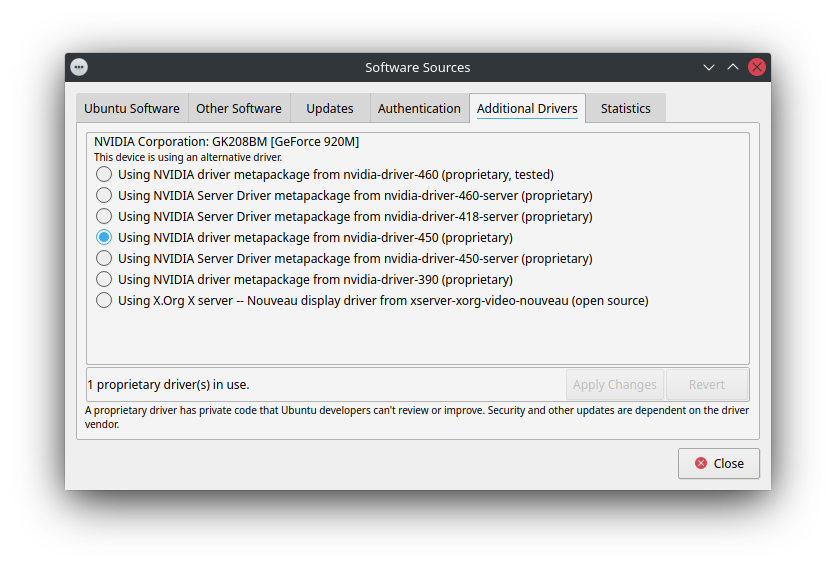Screen dimensions: 836x567
Task: Select the Additional Drivers tab
Action: (x=527, y=108)
